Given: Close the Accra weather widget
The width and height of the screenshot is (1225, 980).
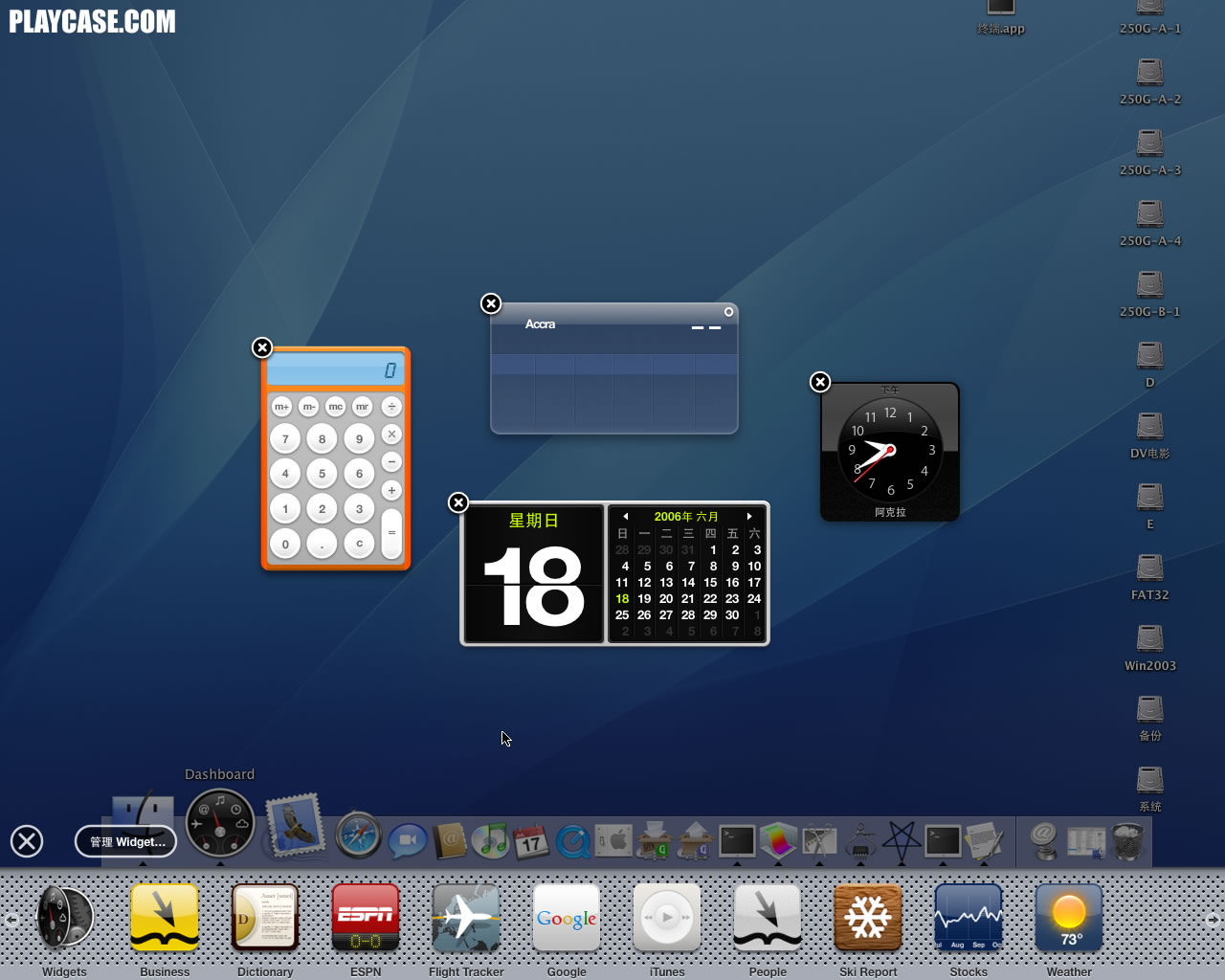Looking at the screenshot, I should (491, 303).
